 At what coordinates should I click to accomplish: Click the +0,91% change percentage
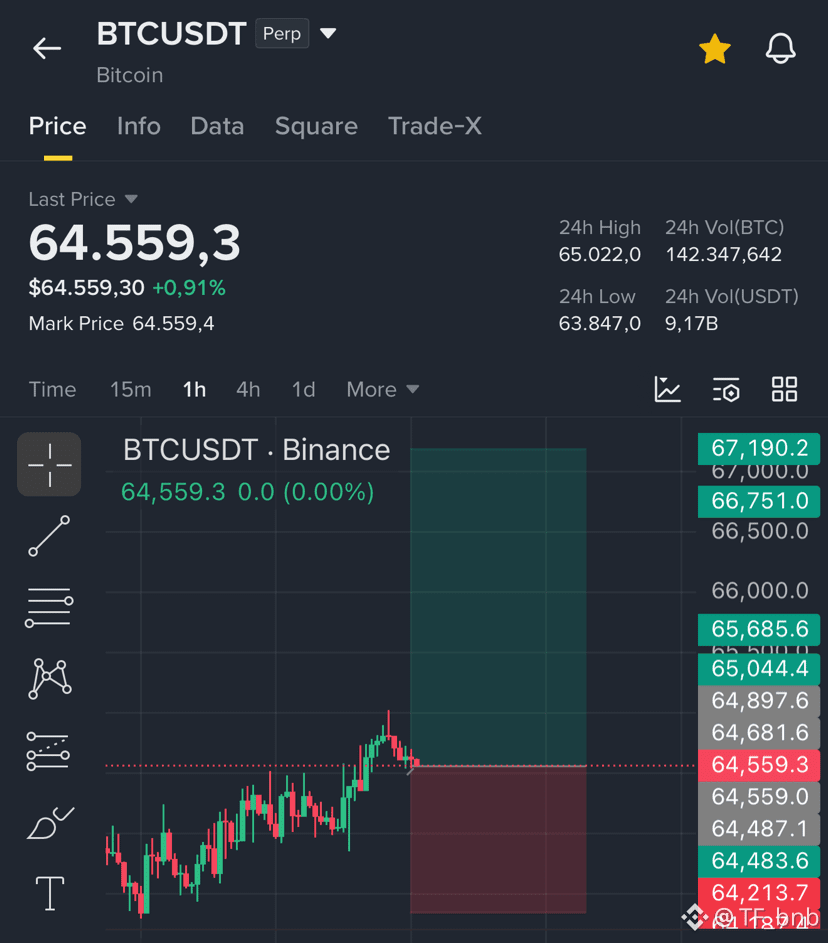click(189, 288)
